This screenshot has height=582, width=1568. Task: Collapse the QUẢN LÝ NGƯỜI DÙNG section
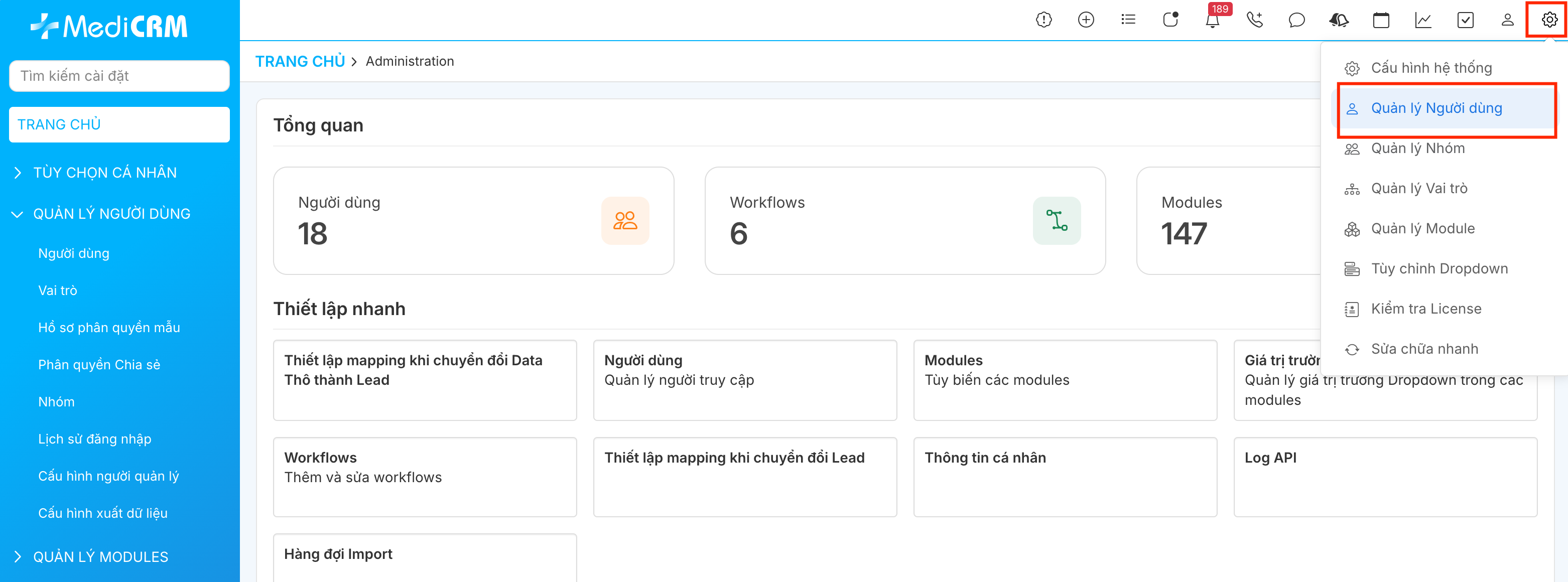click(111, 214)
